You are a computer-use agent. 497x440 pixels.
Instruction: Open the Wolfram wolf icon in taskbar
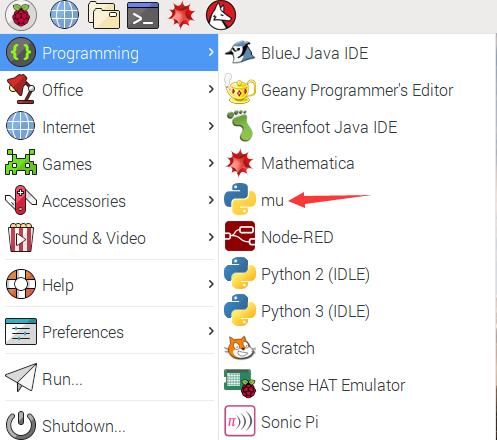click(x=221, y=15)
